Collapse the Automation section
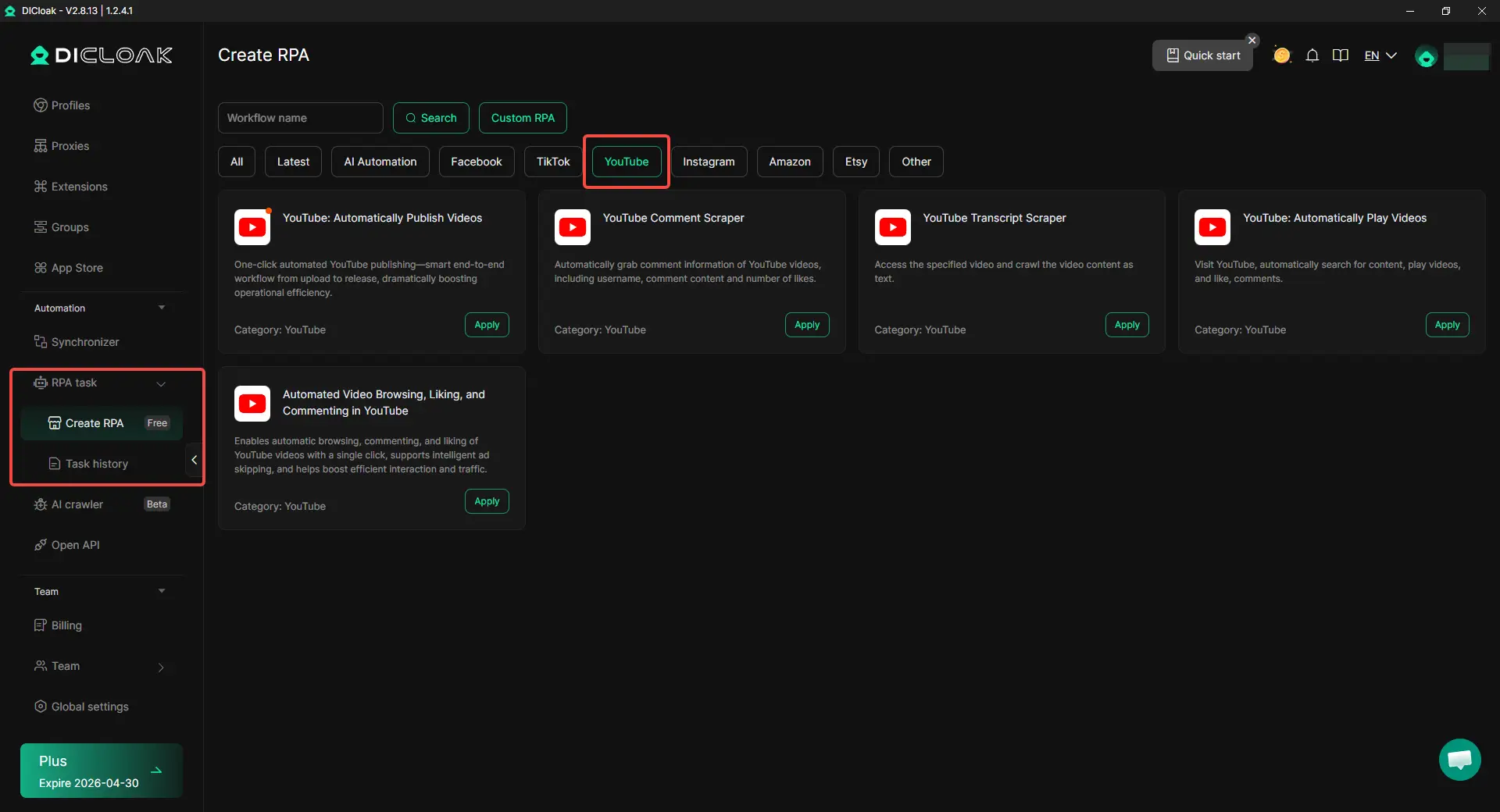The image size is (1500, 812). (162, 308)
